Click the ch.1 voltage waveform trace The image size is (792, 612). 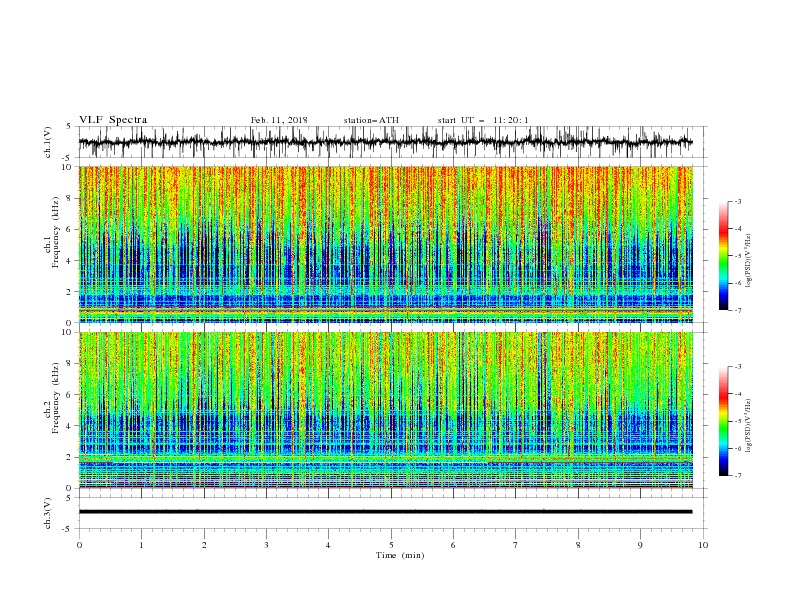(x=385, y=142)
